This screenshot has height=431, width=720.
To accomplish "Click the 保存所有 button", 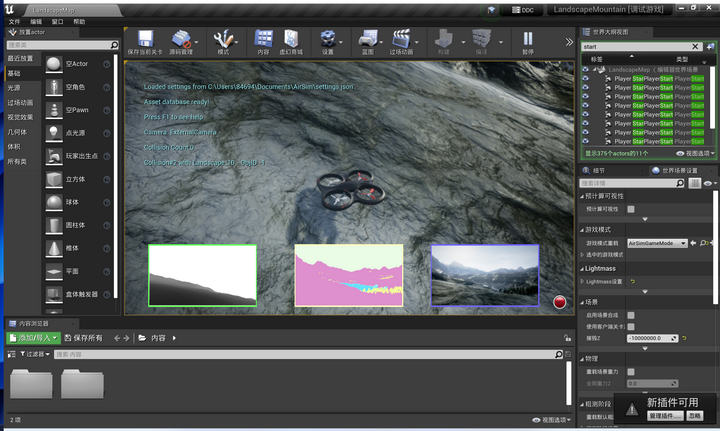I will (x=84, y=338).
